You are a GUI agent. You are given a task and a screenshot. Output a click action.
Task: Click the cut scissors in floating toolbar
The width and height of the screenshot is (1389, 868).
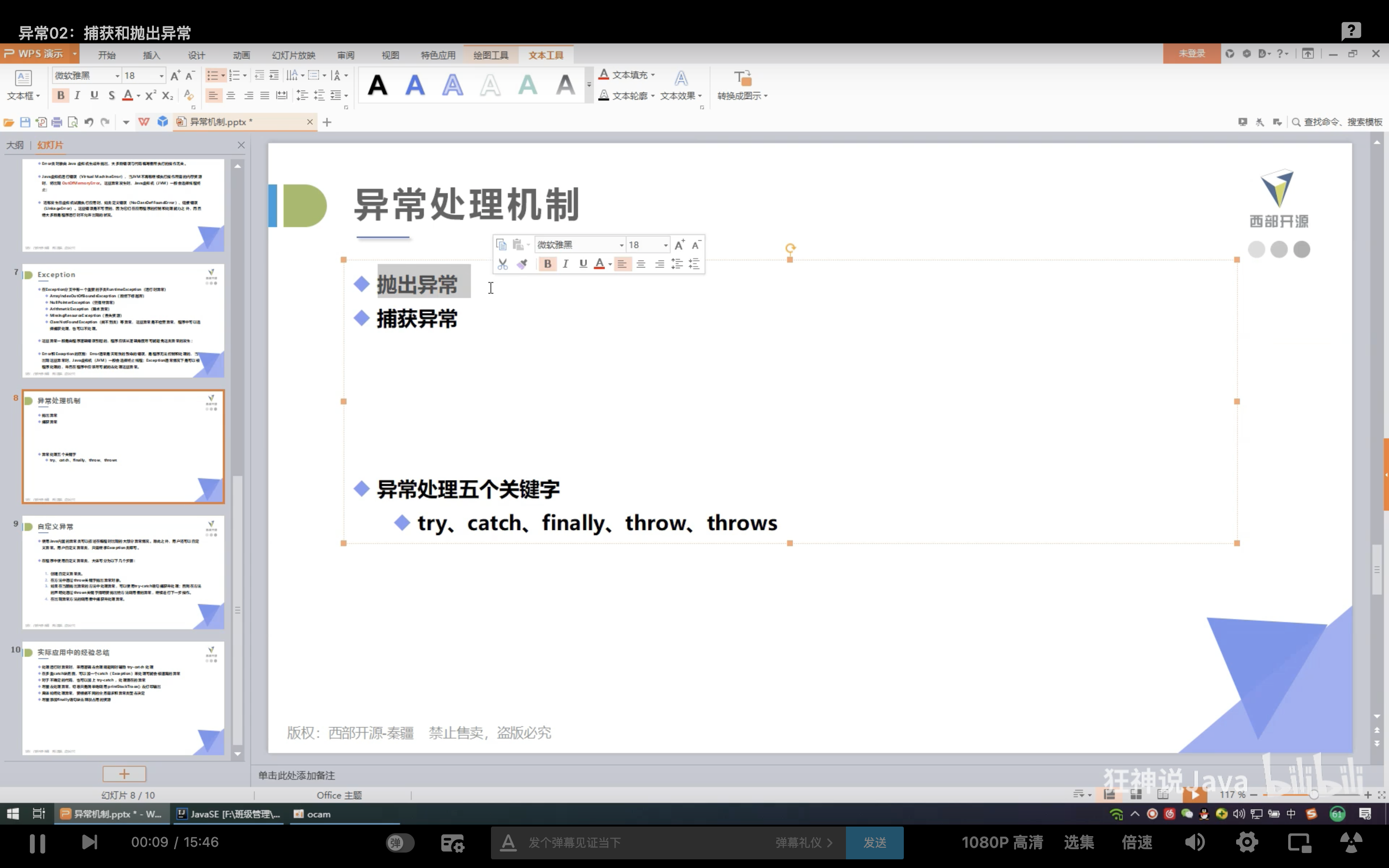pyautogui.click(x=503, y=264)
